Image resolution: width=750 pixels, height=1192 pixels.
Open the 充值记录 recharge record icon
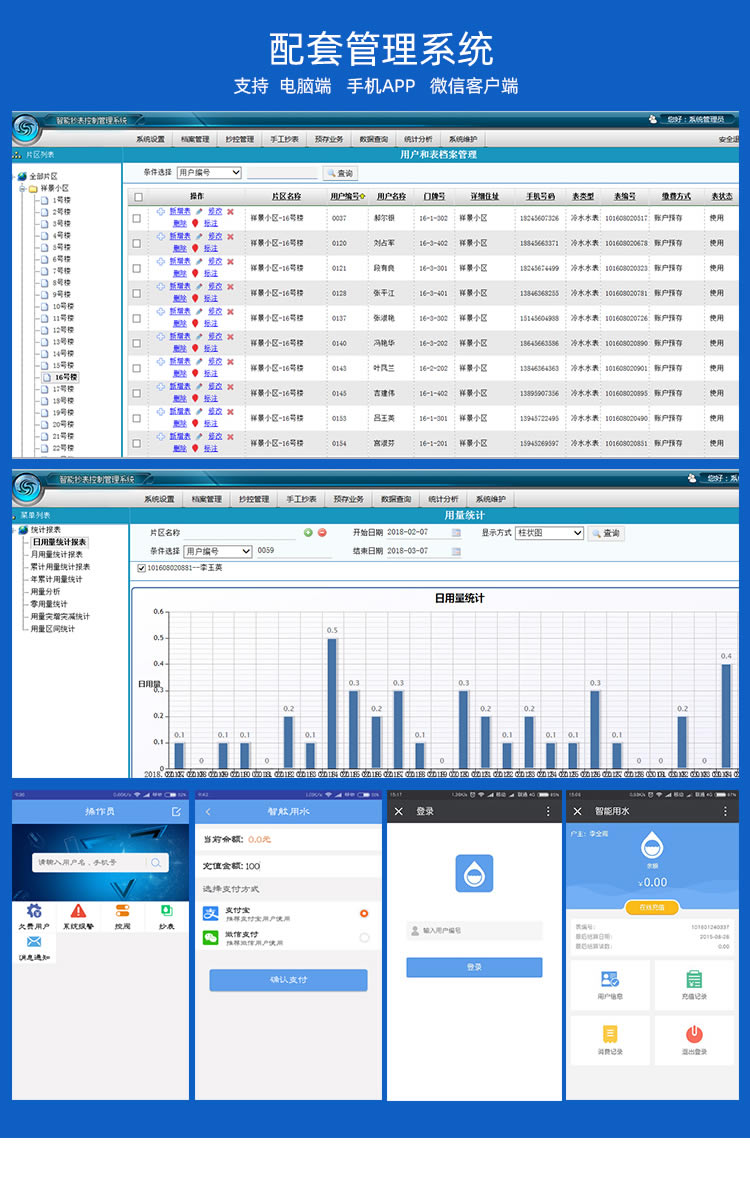tap(693, 980)
